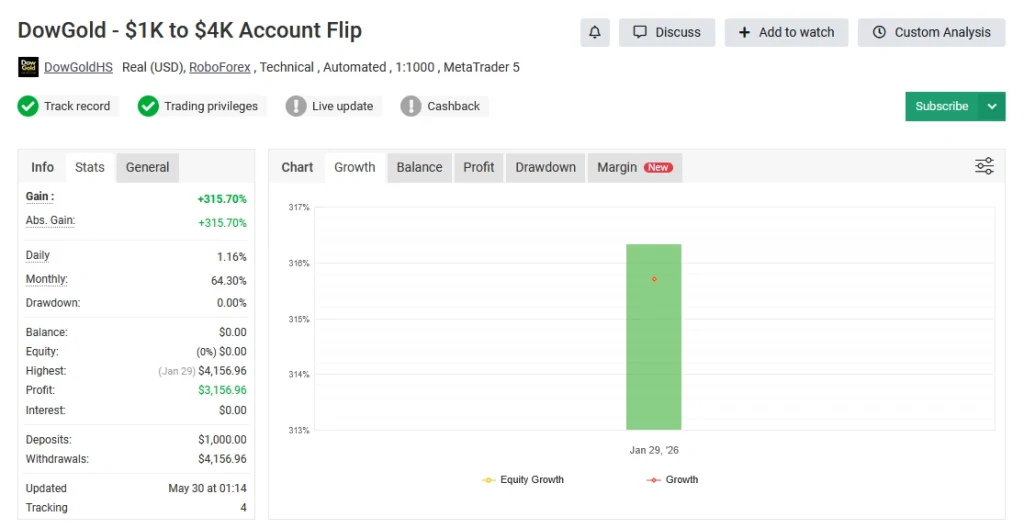Select the Margin chart tab
Viewport: 1024px width, 528px height.
pyautogui.click(x=635, y=167)
